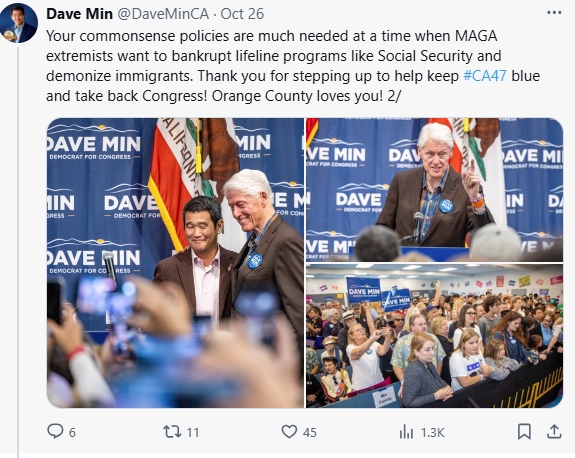Bookmark this tweet
The height and width of the screenshot is (458, 575).
524,432
